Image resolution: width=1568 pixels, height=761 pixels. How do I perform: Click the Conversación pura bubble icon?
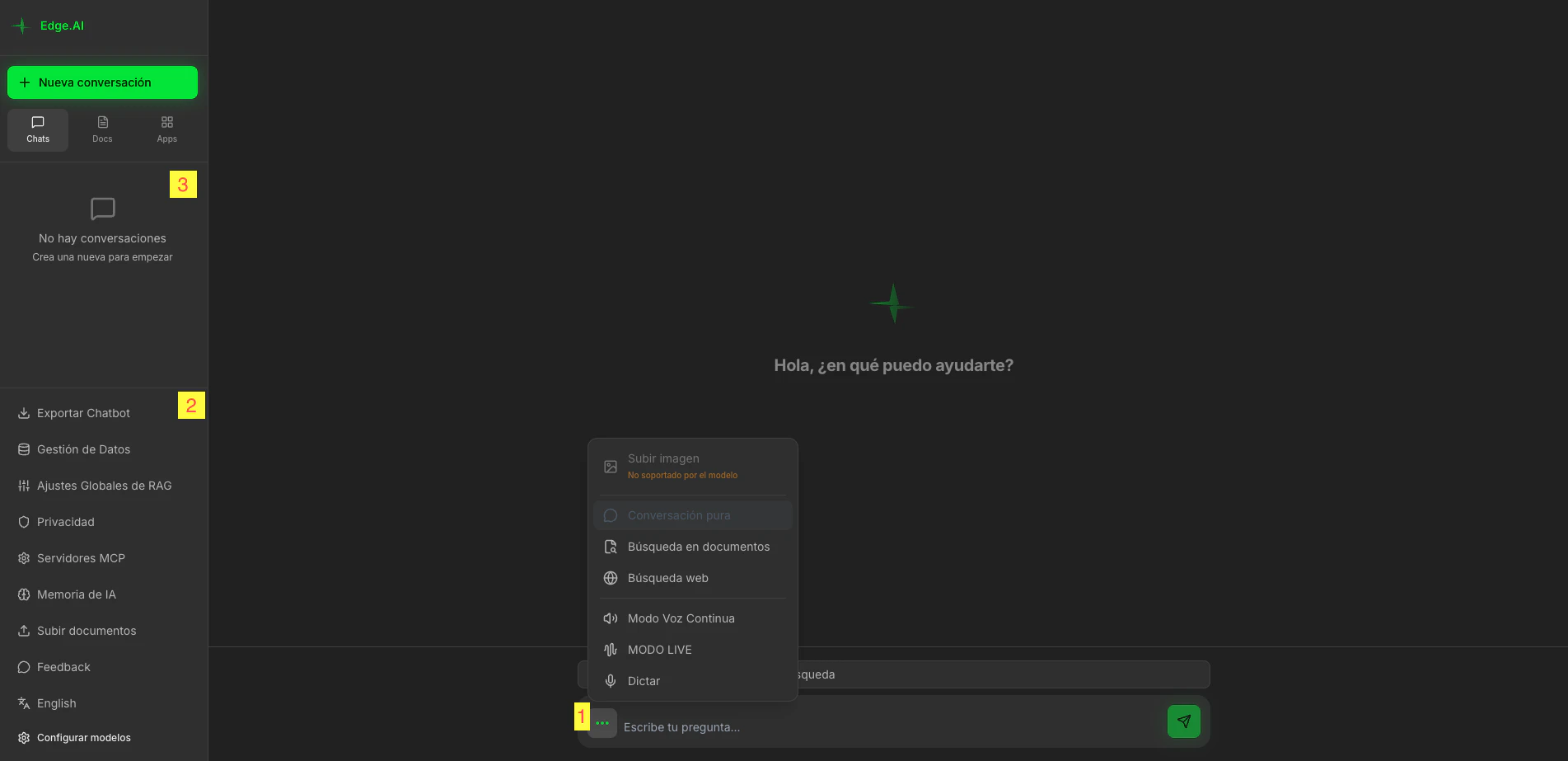coord(611,515)
